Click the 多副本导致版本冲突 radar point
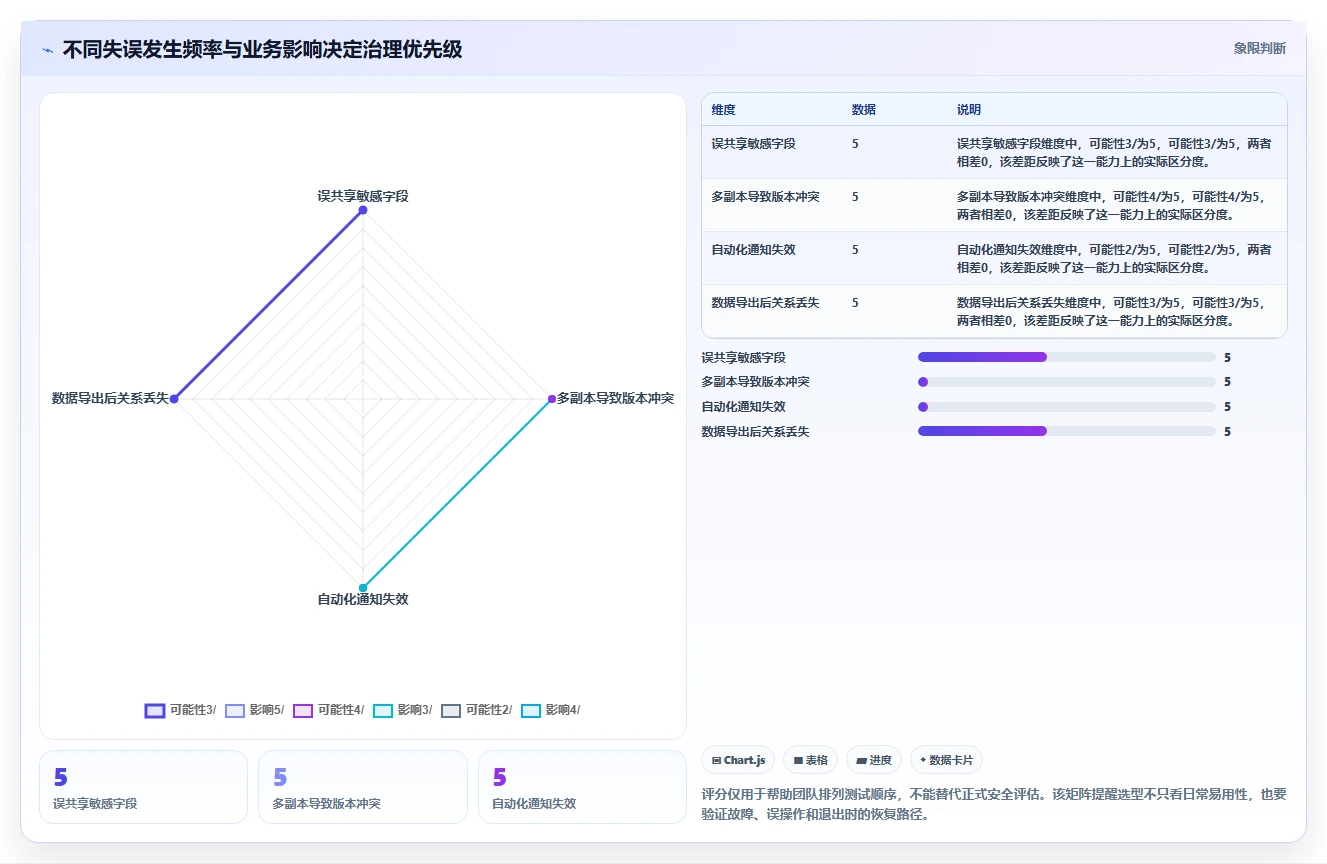The image size is (1327, 864). pyautogui.click(x=551, y=399)
